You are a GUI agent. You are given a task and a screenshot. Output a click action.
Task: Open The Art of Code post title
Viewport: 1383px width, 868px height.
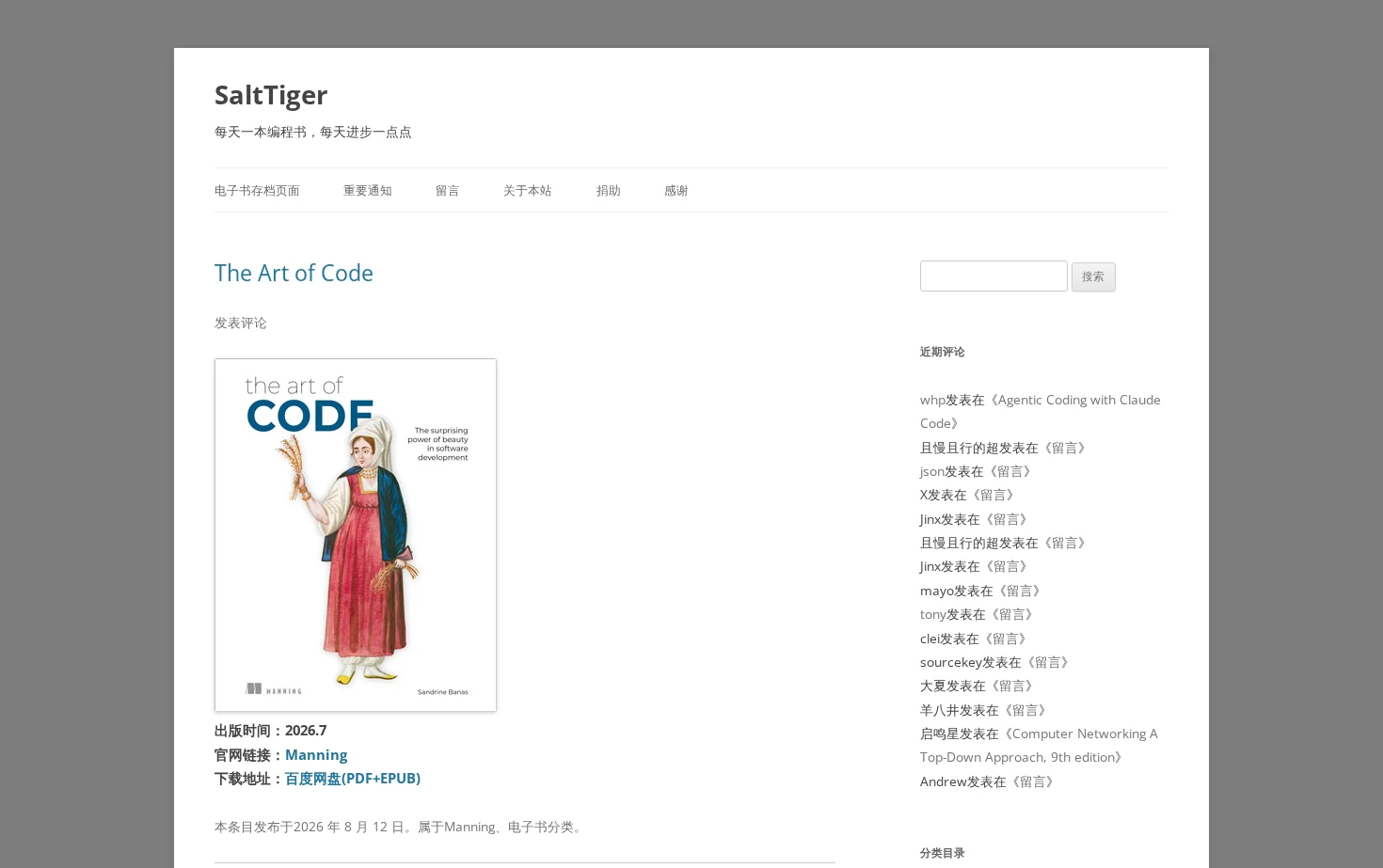coord(294,273)
